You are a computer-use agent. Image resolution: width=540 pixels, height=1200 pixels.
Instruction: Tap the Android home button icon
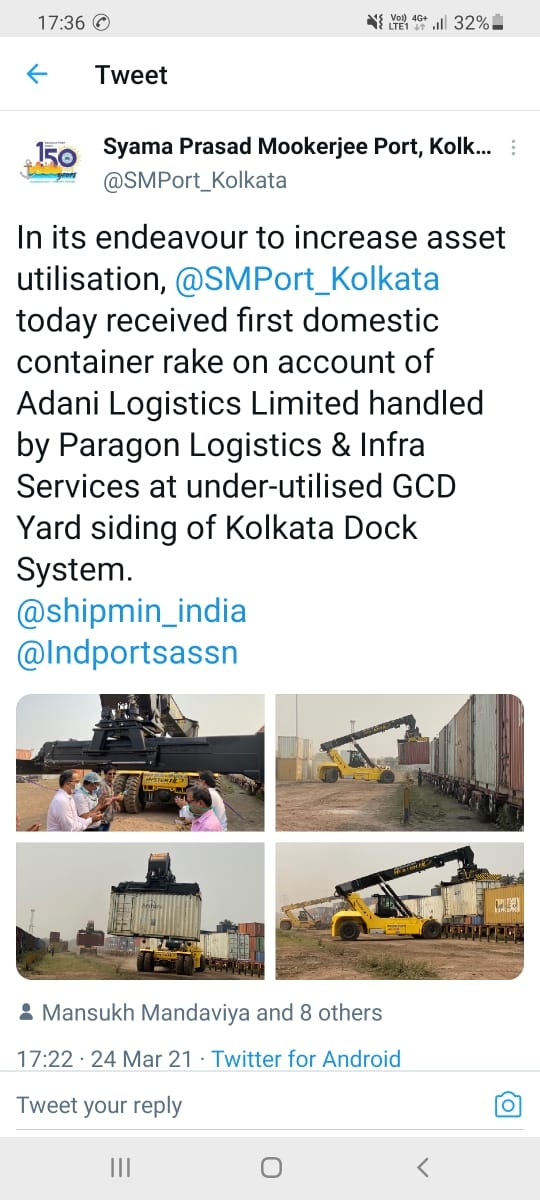click(x=270, y=1167)
